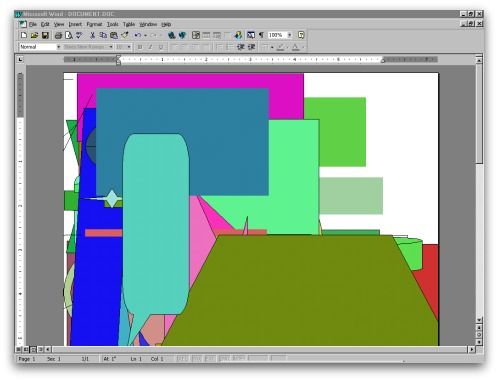Open a file with the Open icon
The height and width of the screenshot is (381, 498).
[x=34, y=35]
